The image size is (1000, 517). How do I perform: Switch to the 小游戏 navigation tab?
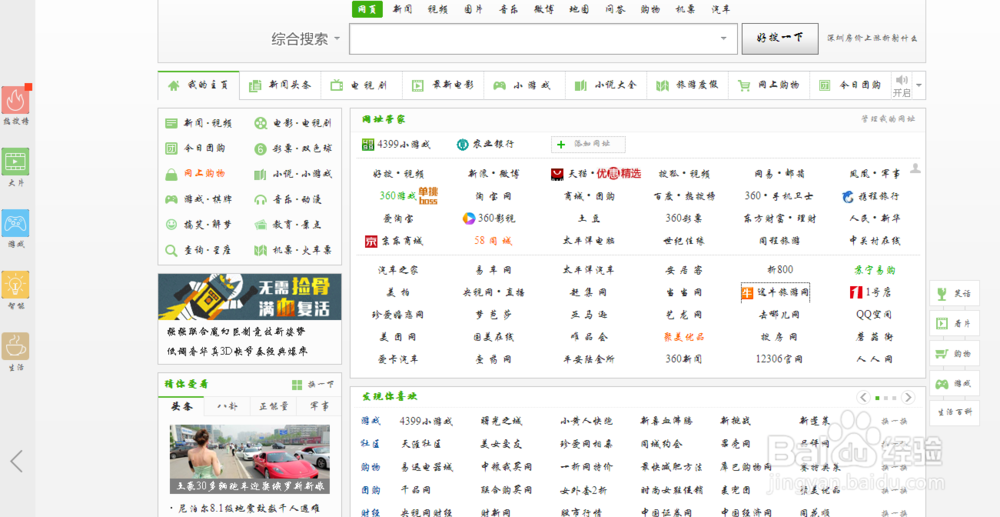[525, 85]
